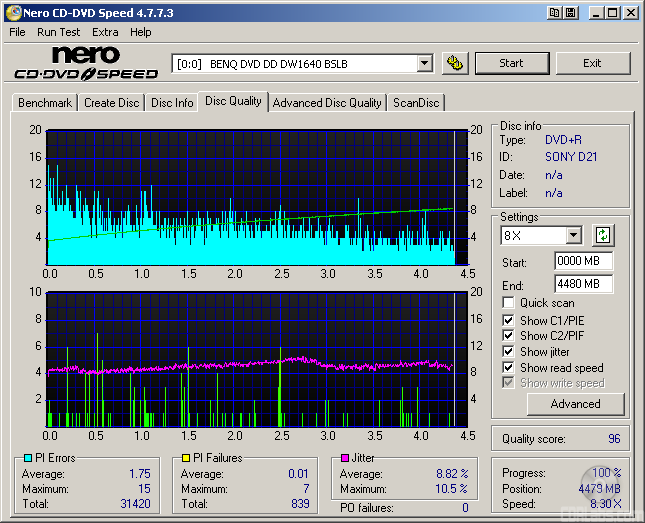Click the magenta Jitter legend square
Viewport: 645px width, 523px height.
click(343, 459)
